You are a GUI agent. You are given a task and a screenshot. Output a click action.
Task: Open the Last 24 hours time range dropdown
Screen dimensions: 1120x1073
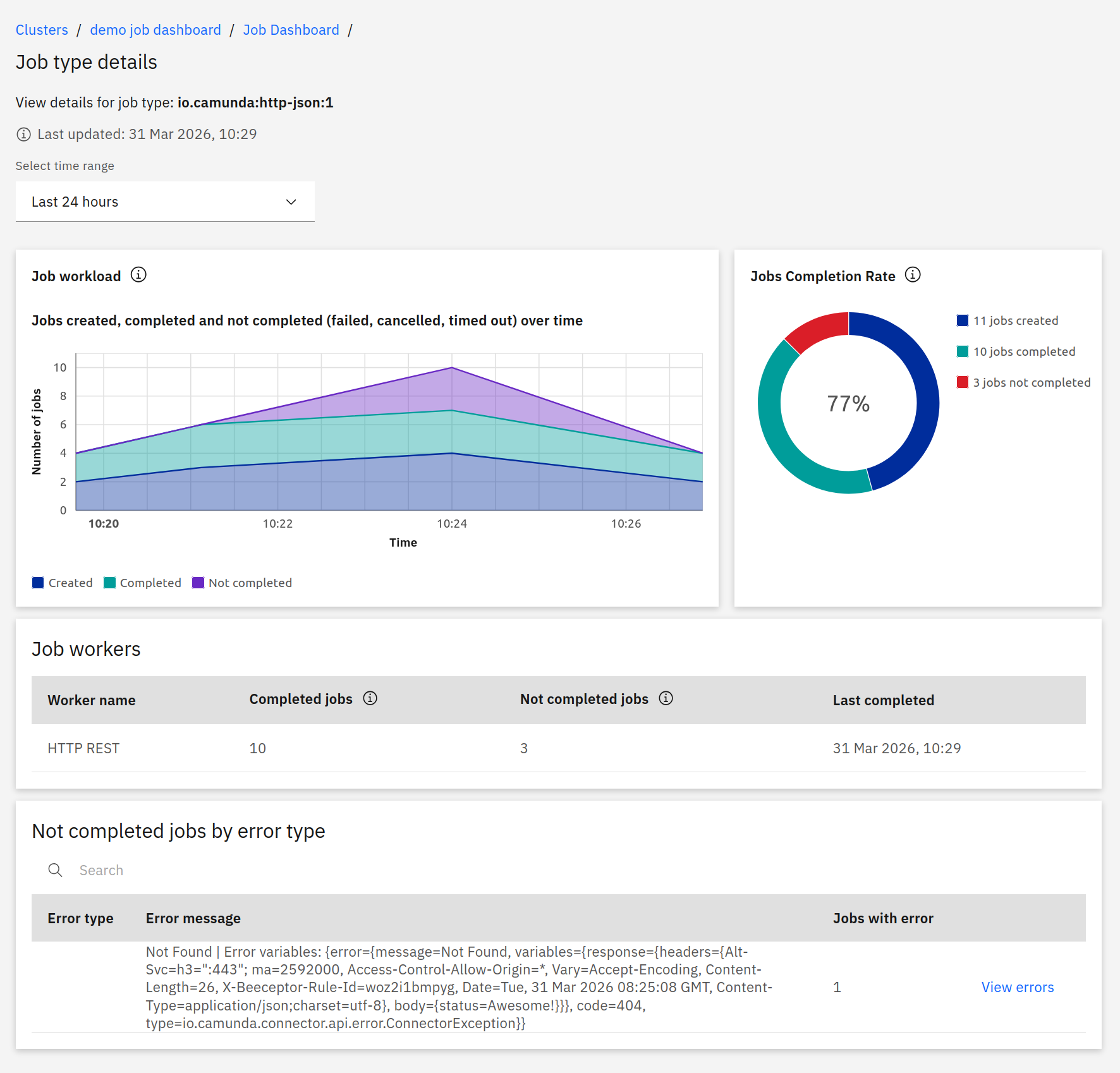tap(164, 202)
